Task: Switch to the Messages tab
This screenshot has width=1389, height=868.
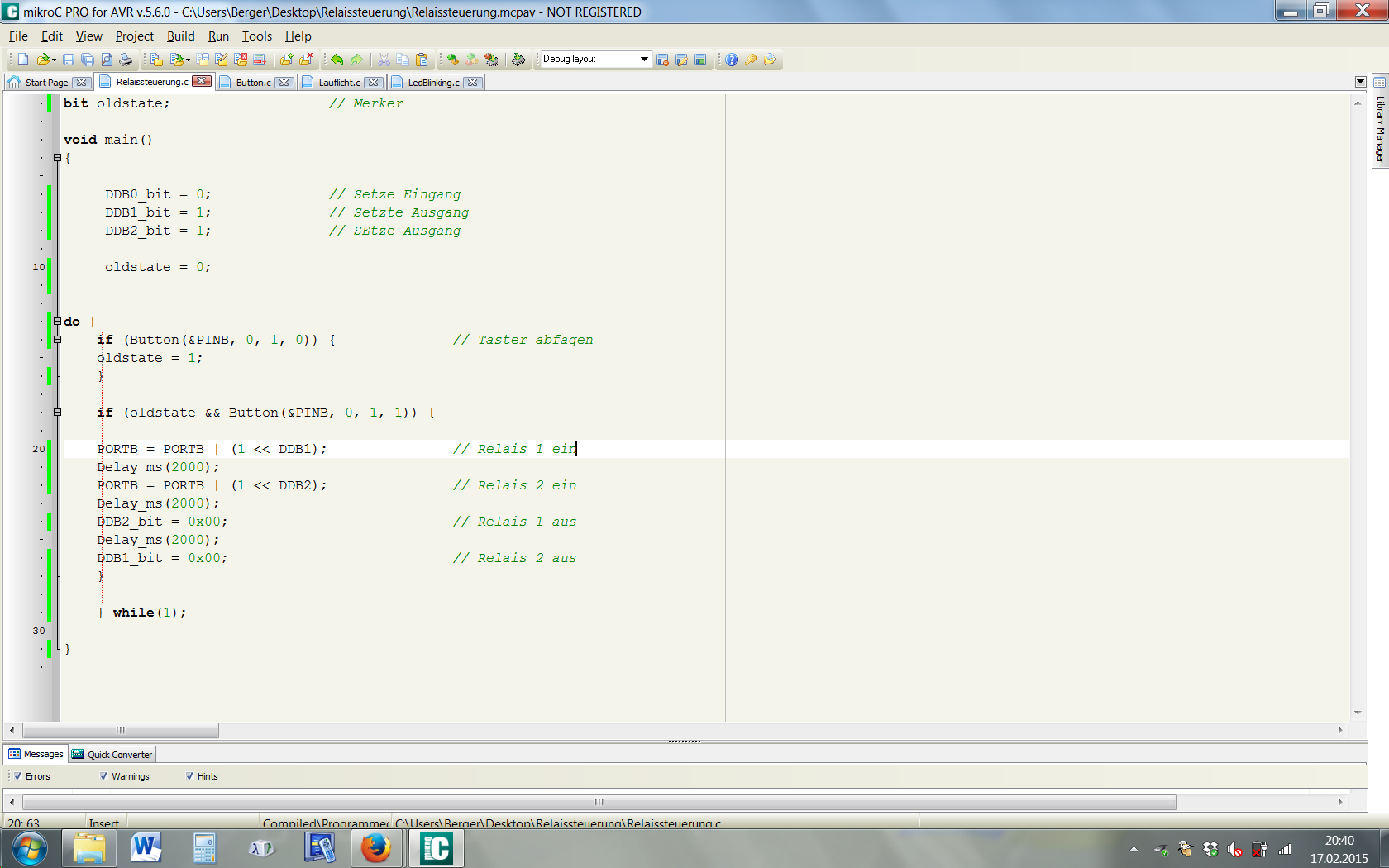Action: (x=36, y=754)
